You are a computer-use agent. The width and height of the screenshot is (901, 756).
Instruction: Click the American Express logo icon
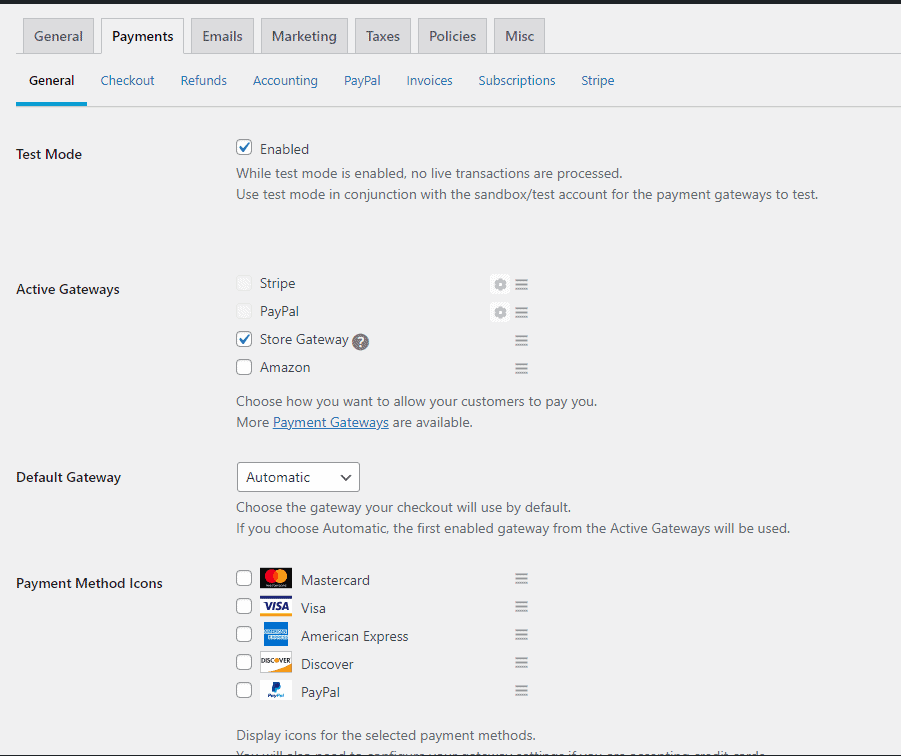[x=276, y=635]
